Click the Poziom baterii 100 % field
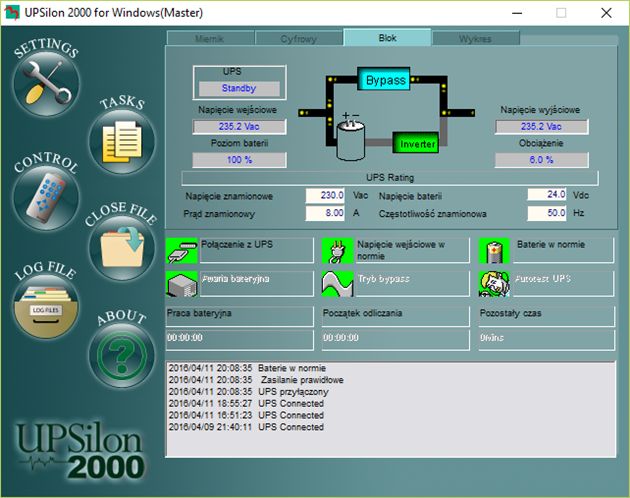The height and width of the screenshot is (498, 630). tap(239, 160)
